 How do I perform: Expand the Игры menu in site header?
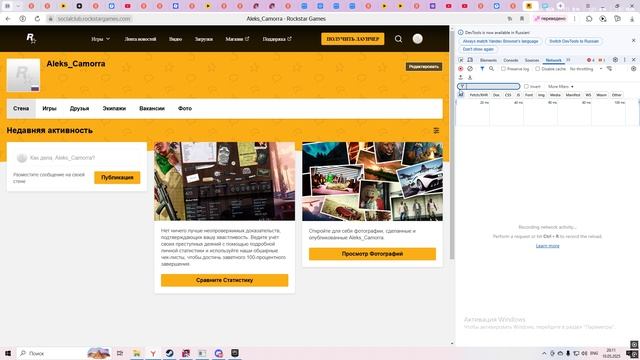click(100, 39)
